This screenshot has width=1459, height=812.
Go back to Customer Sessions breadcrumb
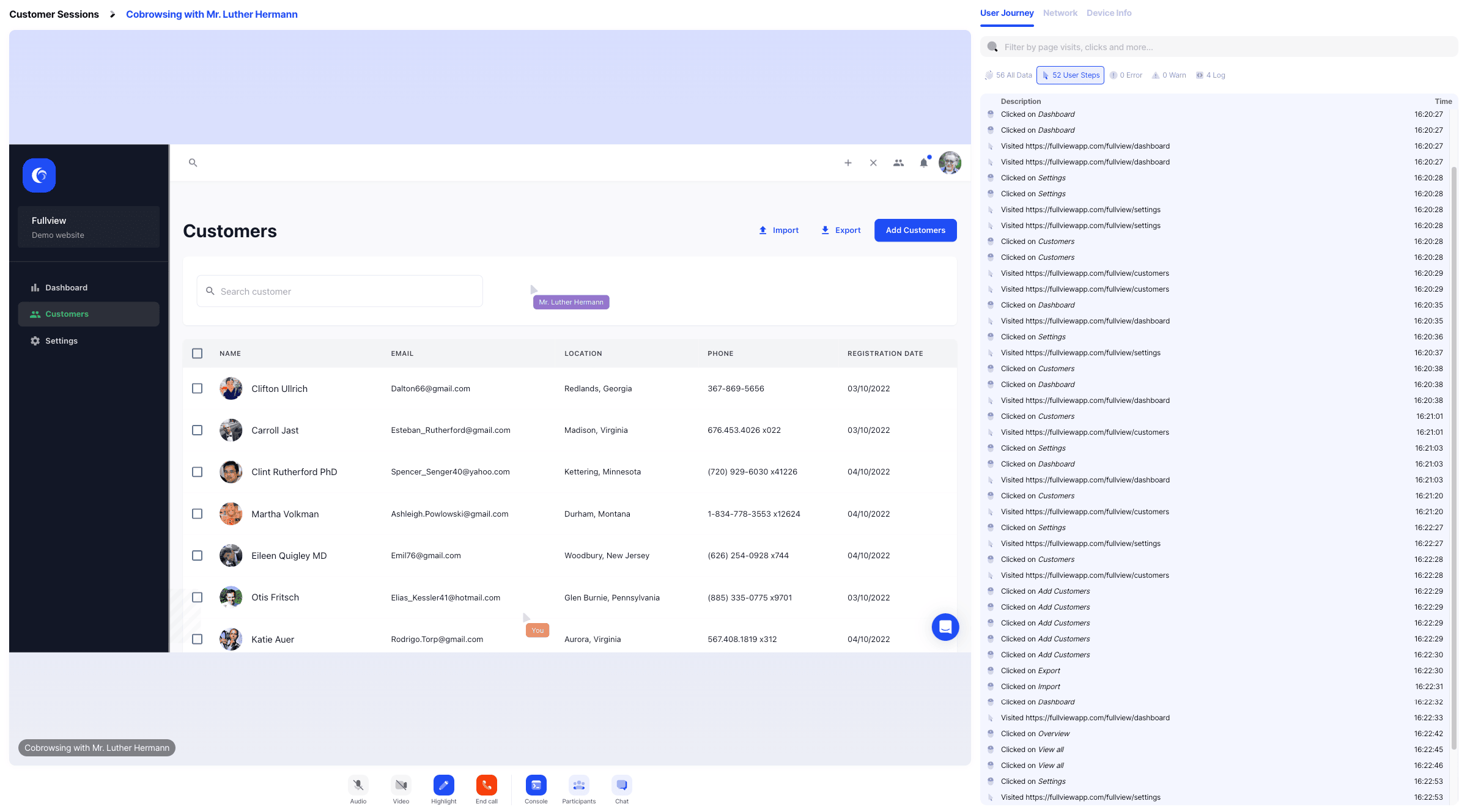tap(54, 14)
